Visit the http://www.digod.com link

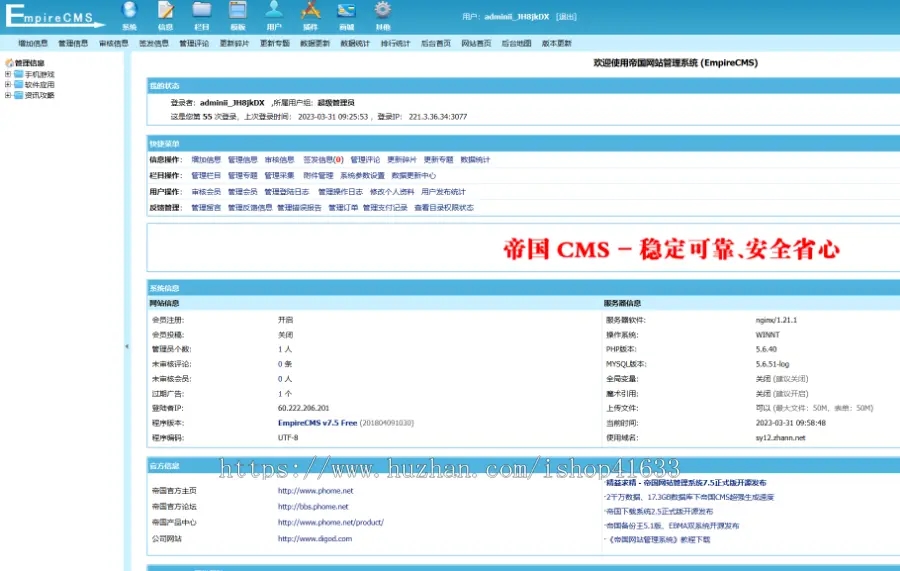pyautogui.click(x=315, y=539)
